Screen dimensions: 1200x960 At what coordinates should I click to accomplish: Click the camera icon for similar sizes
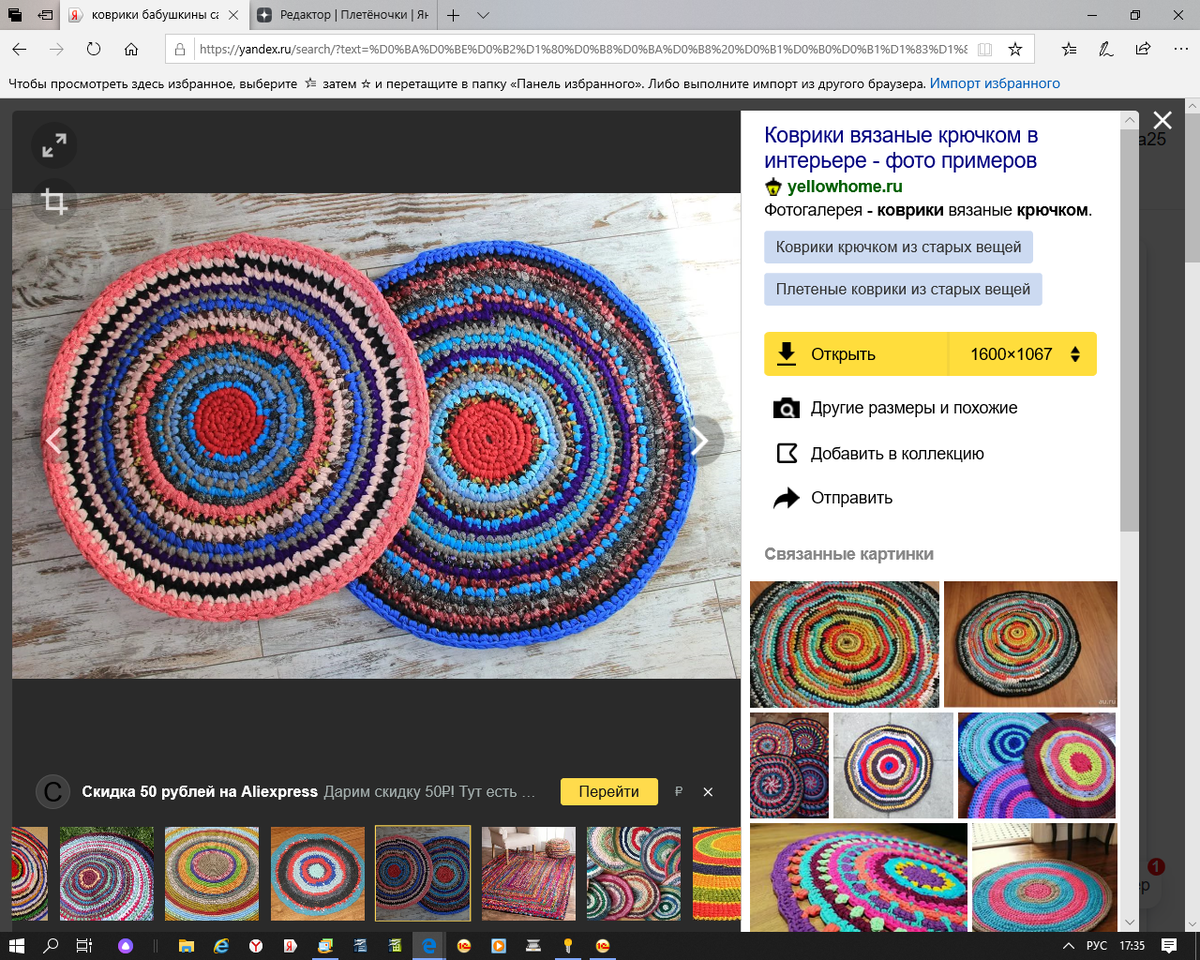coord(787,408)
